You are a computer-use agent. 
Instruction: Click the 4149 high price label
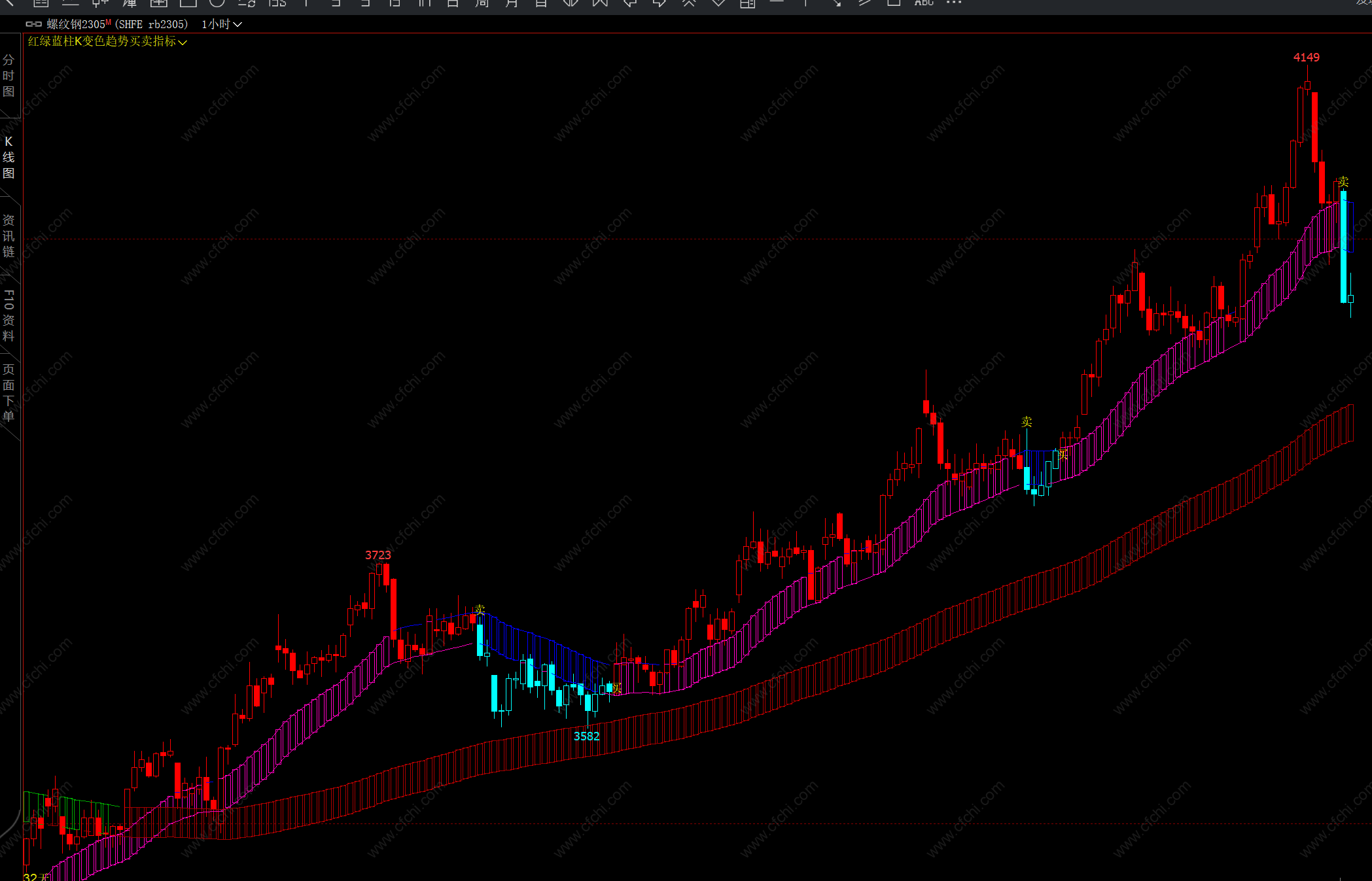pos(1306,58)
